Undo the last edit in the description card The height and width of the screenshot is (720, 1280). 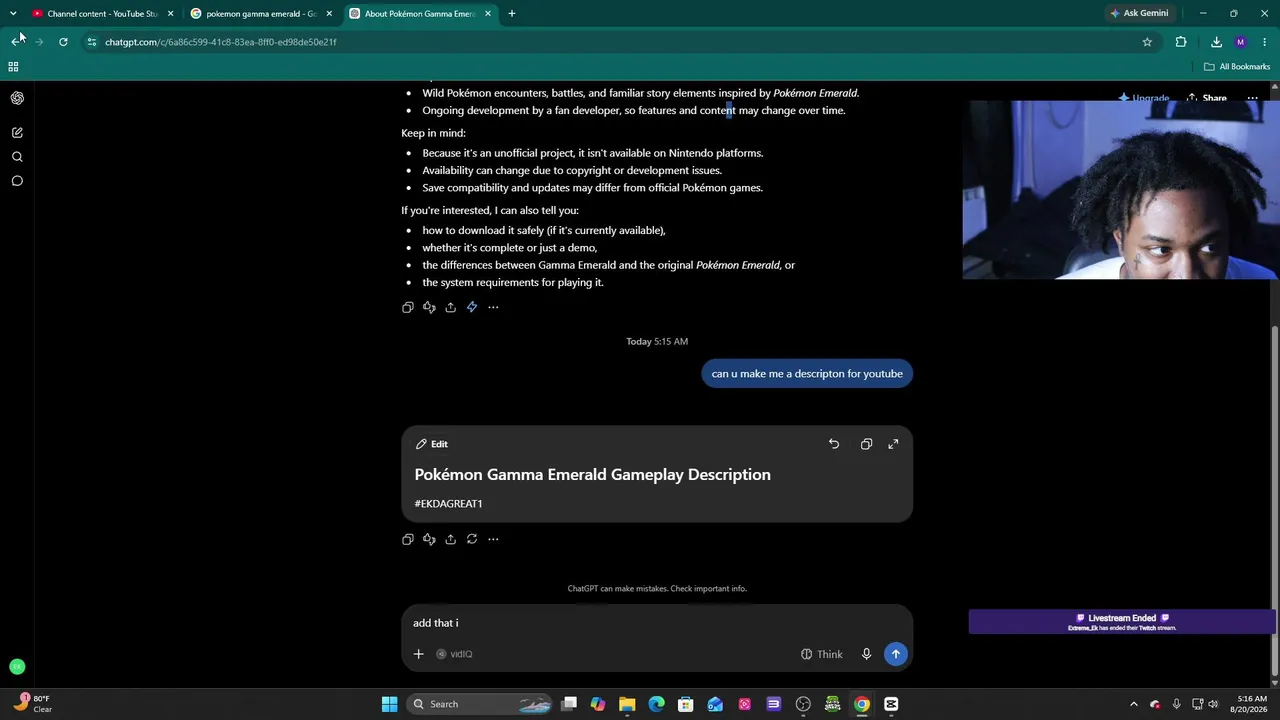(834, 444)
